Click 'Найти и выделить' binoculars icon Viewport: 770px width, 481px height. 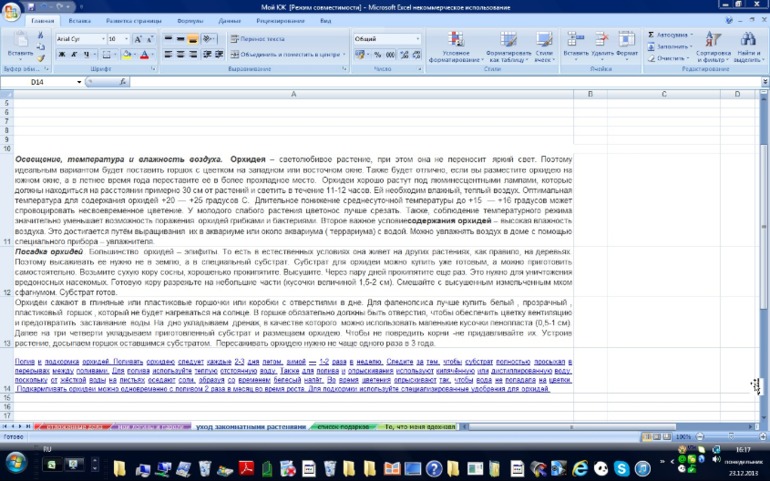(x=747, y=48)
